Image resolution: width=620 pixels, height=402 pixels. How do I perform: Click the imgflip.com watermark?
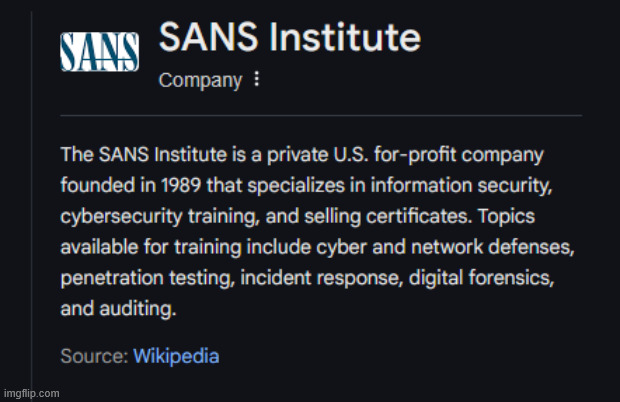[31, 393]
